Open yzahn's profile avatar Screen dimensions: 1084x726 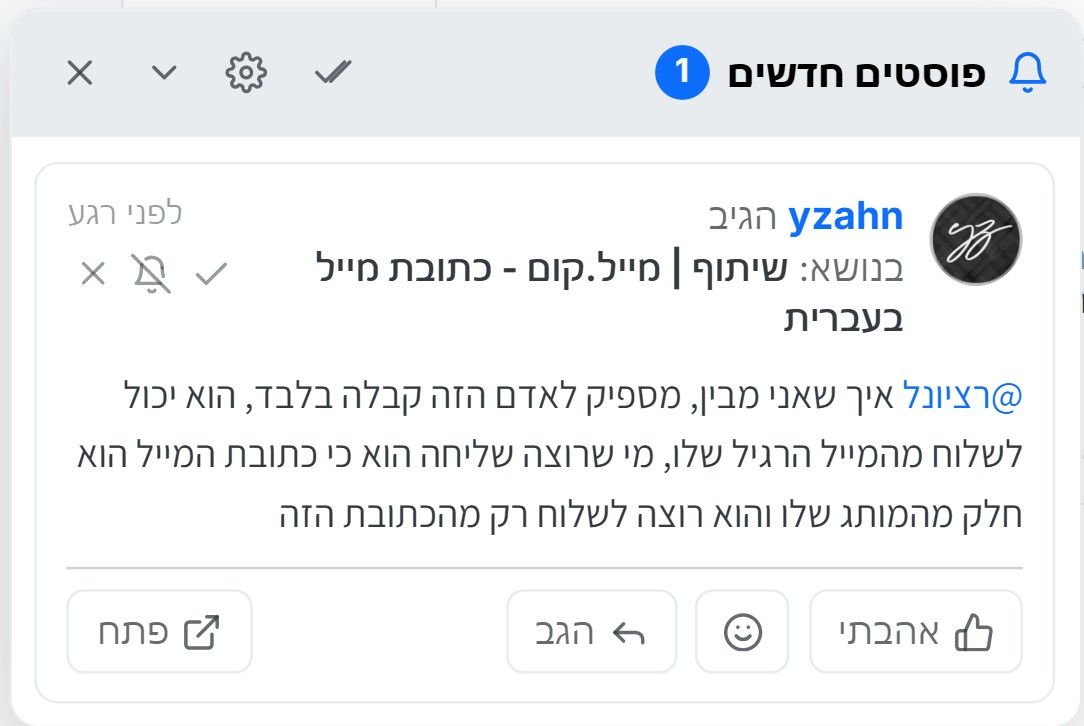[x=975, y=239]
